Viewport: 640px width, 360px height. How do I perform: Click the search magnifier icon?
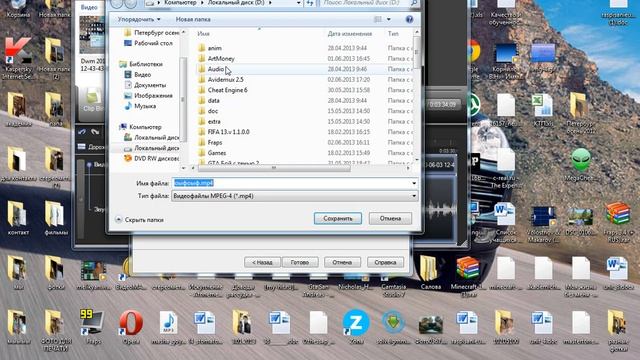414,3
